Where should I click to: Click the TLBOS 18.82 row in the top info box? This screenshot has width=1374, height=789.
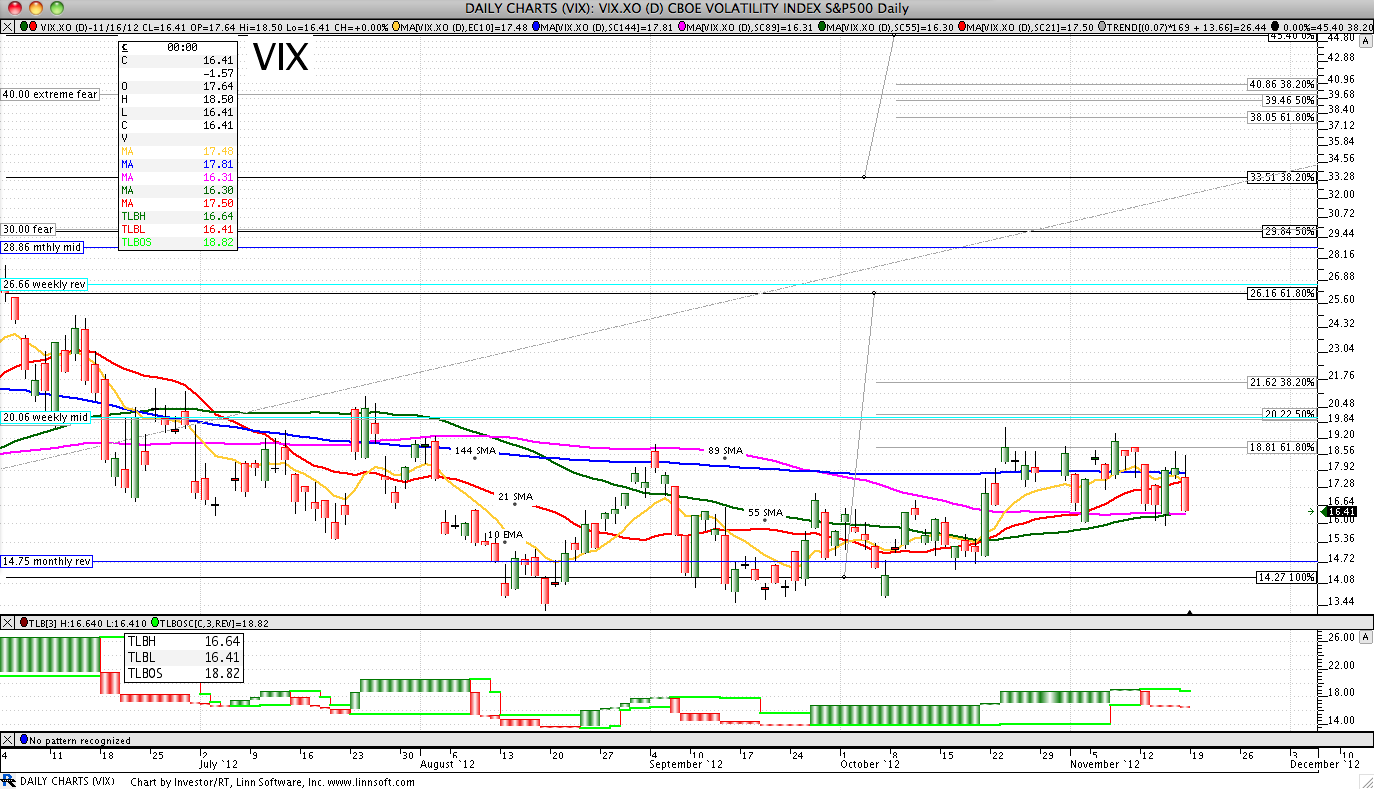(178, 241)
